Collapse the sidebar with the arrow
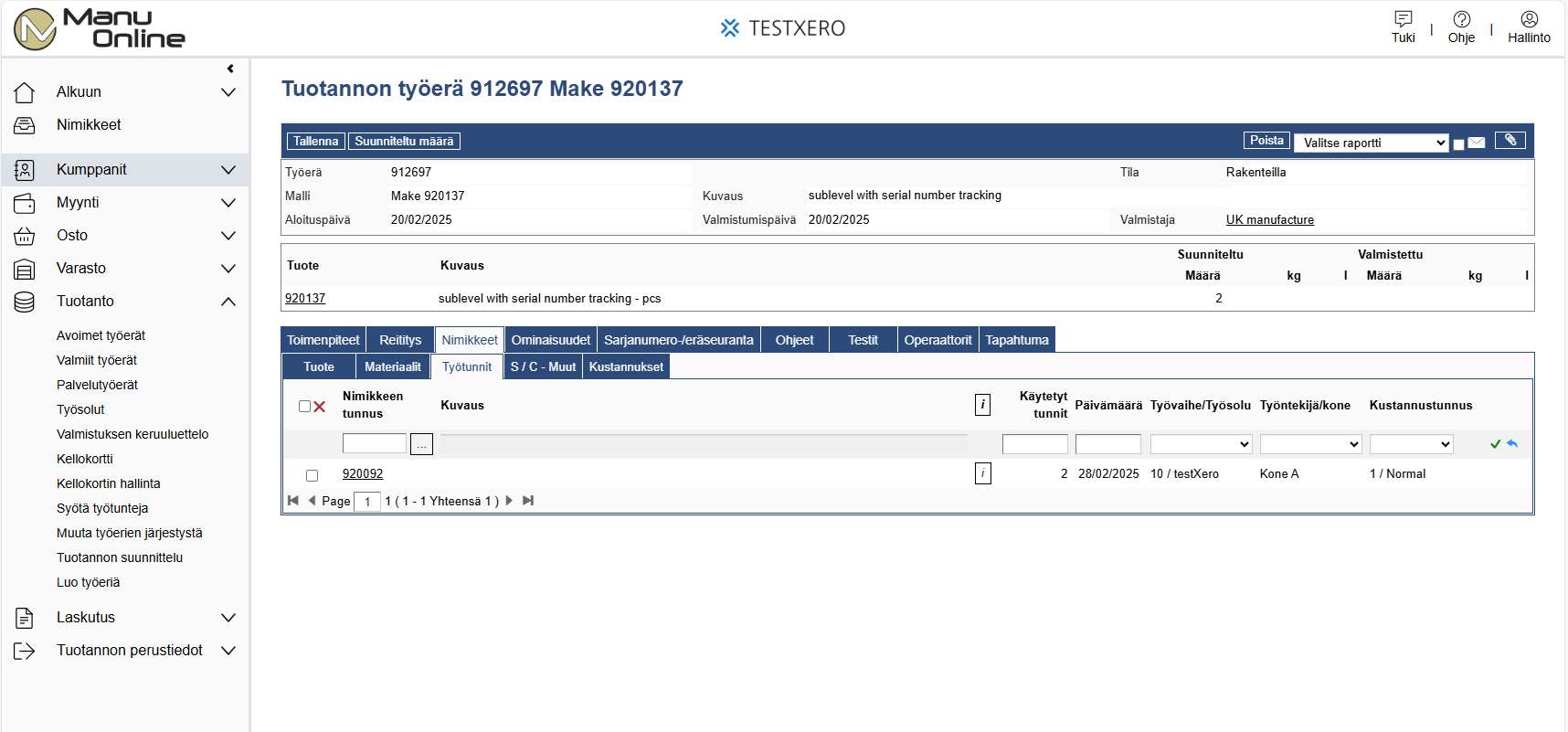The height and width of the screenshot is (732, 1568). (230, 69)
